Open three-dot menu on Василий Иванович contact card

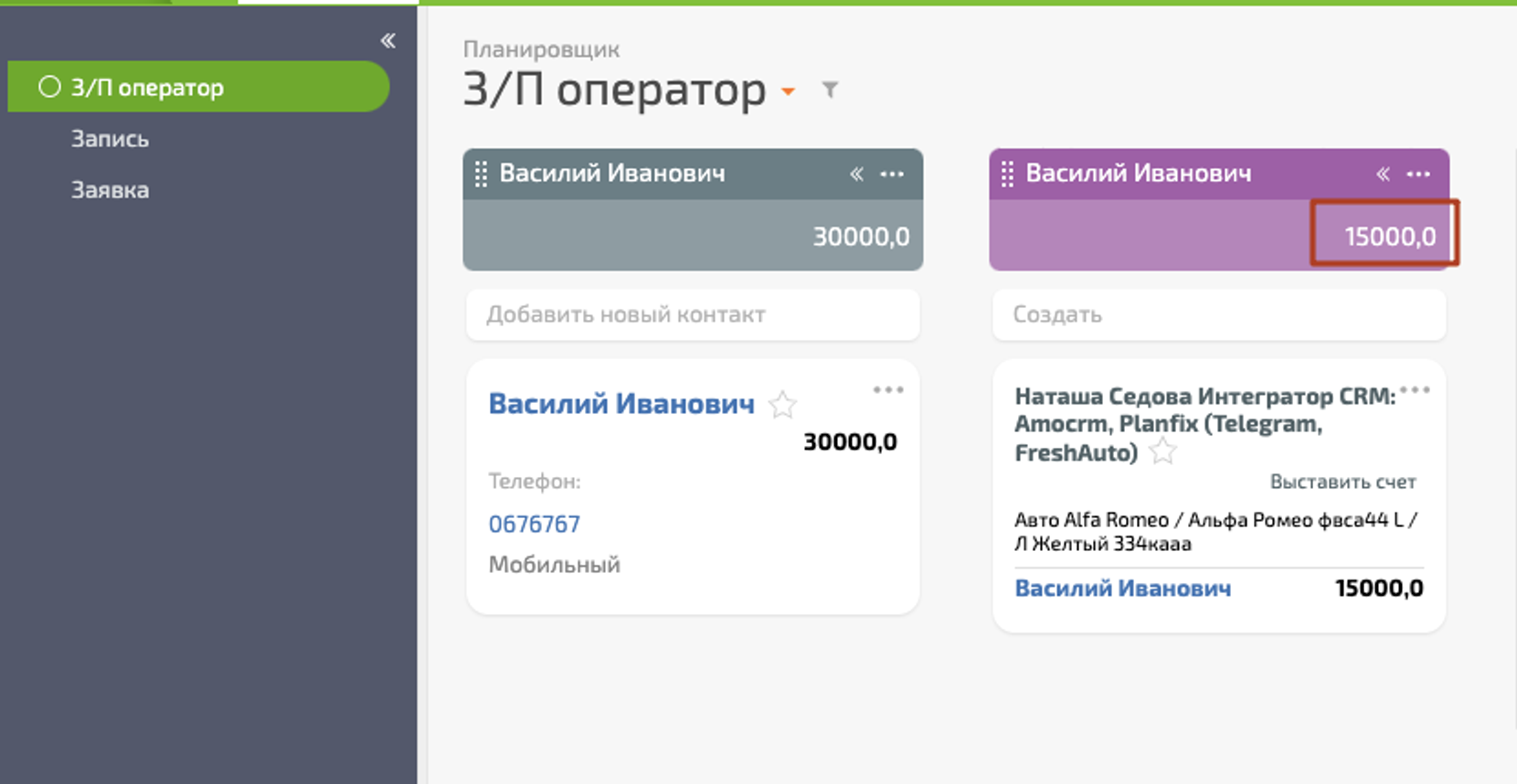coord(887,390)
